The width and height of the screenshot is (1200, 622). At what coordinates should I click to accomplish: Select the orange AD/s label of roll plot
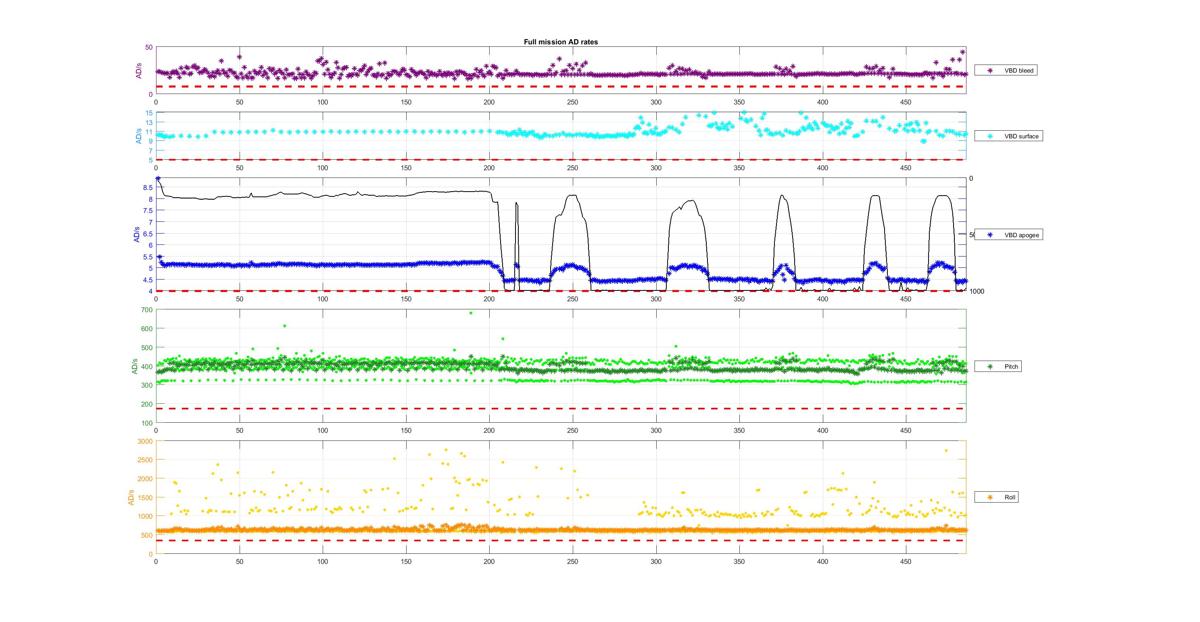(x=130, y=497)
